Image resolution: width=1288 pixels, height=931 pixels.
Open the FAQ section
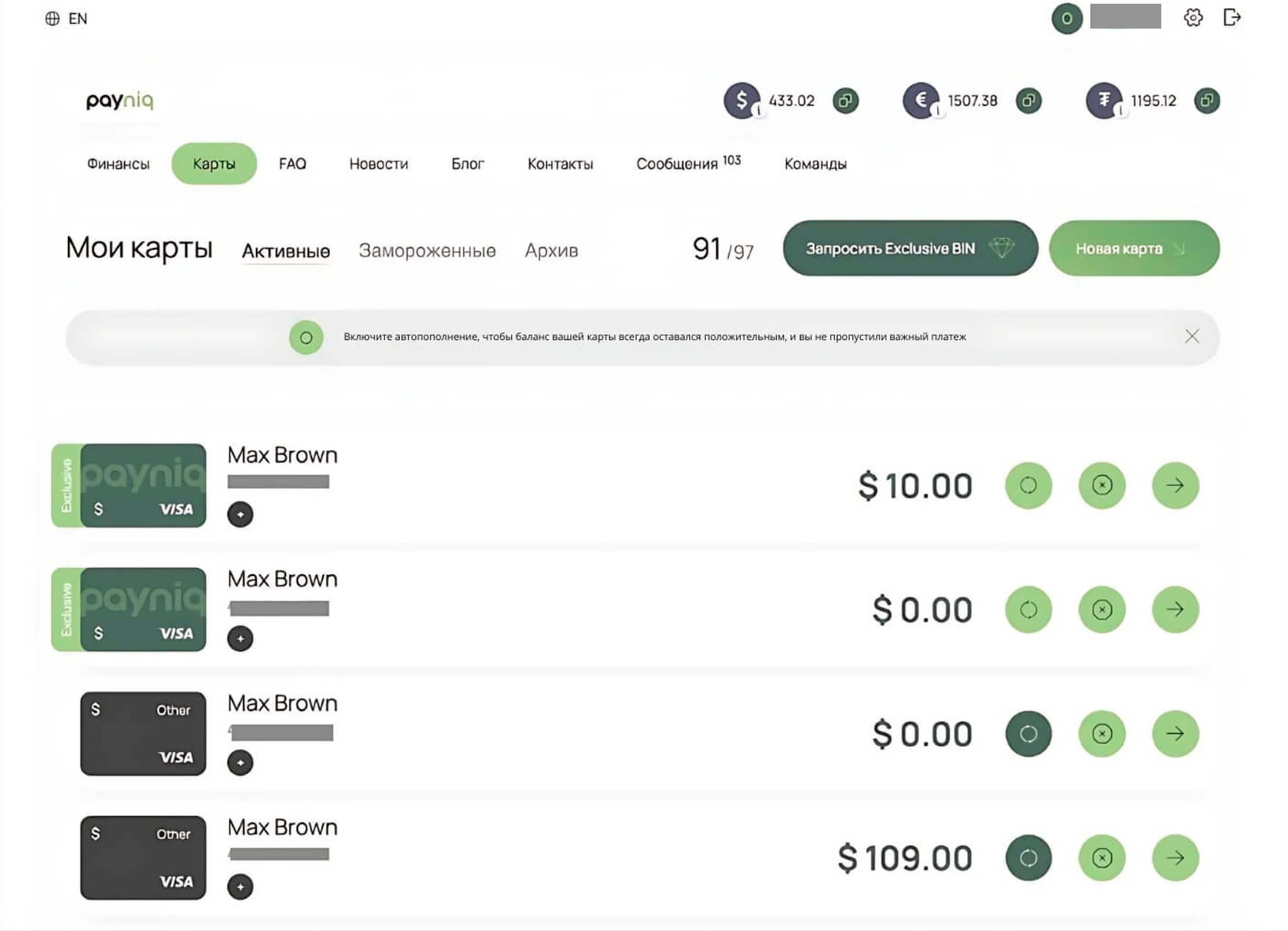point(292,164)
